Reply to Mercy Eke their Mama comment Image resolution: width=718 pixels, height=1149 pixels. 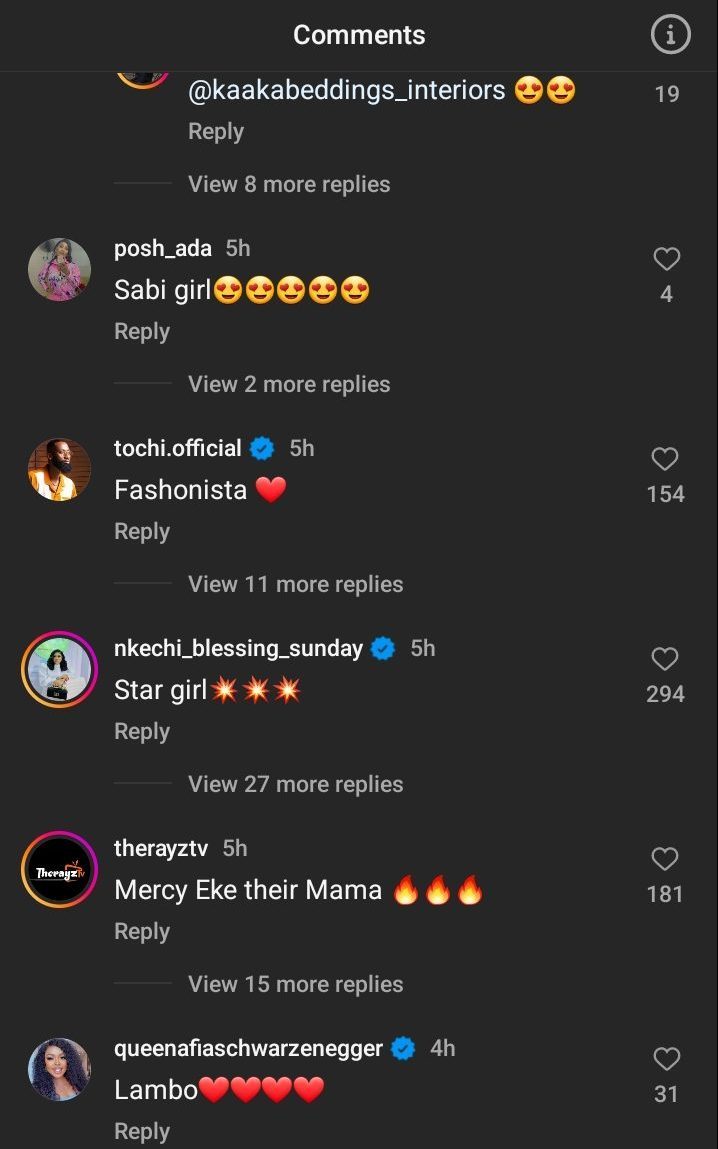click(x=142, y=931)
